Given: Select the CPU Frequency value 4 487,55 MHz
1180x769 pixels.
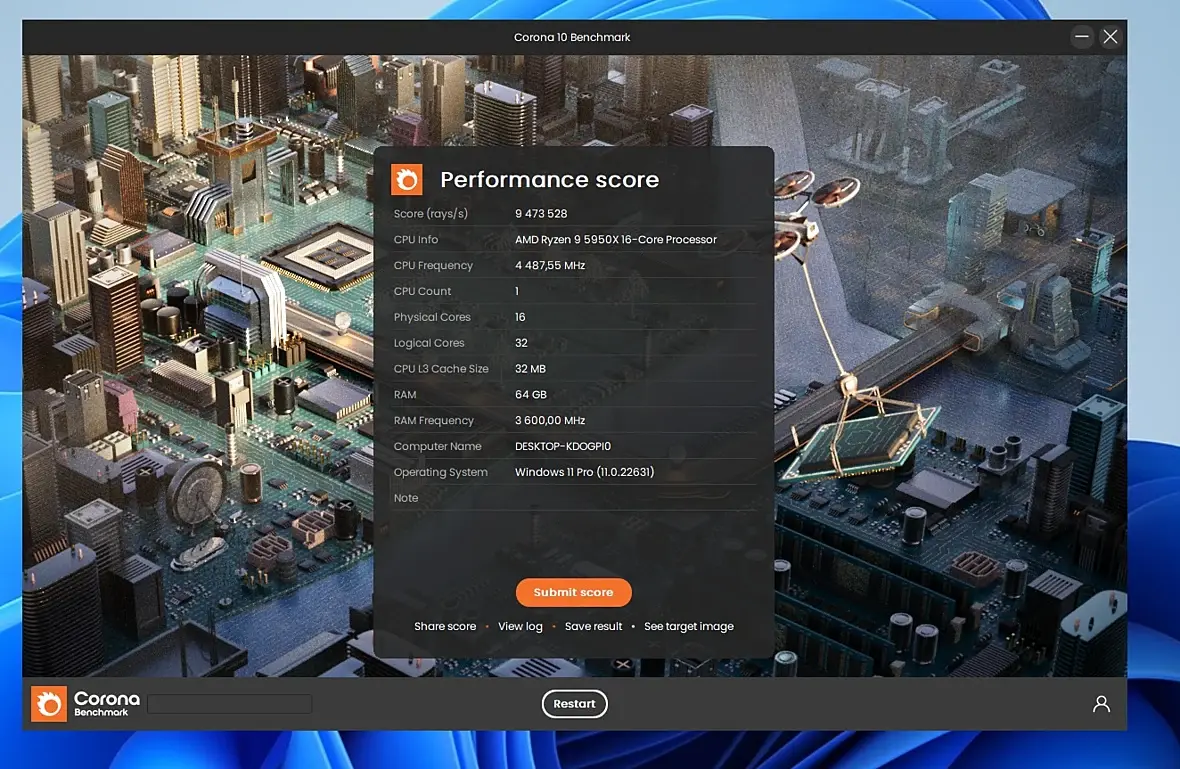Looking at the screenshot, I should click(x=550, y=266).
